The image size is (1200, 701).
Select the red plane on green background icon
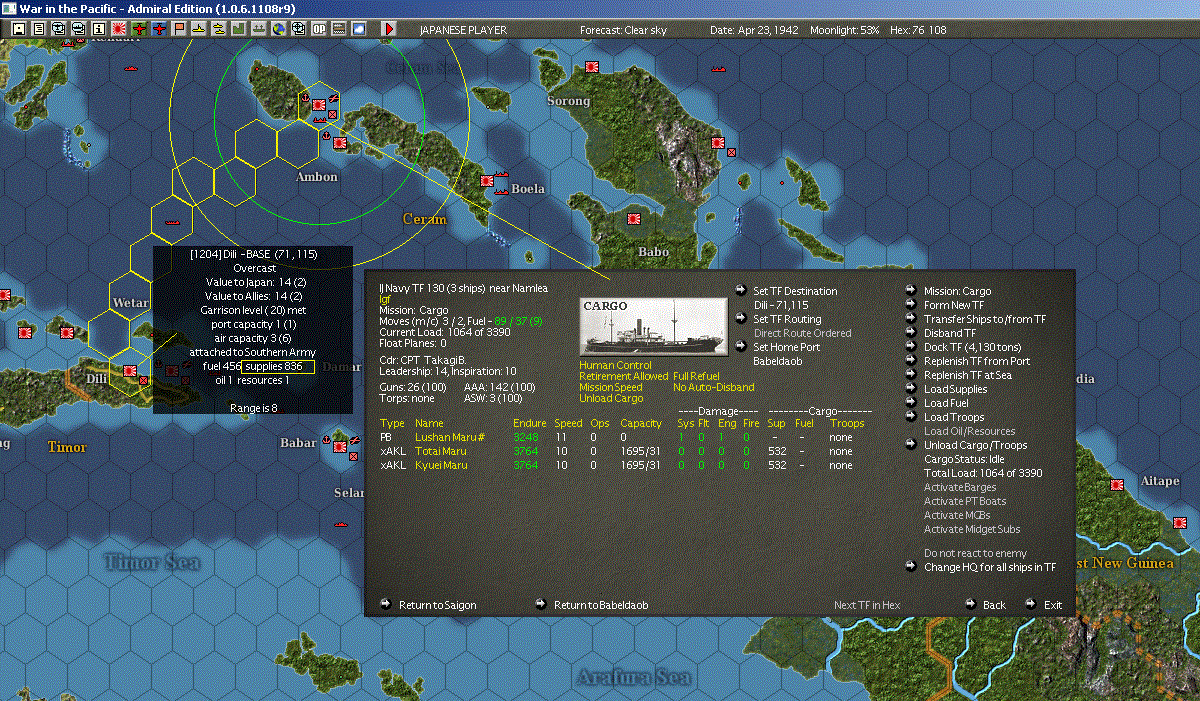(x=138, y=29)
